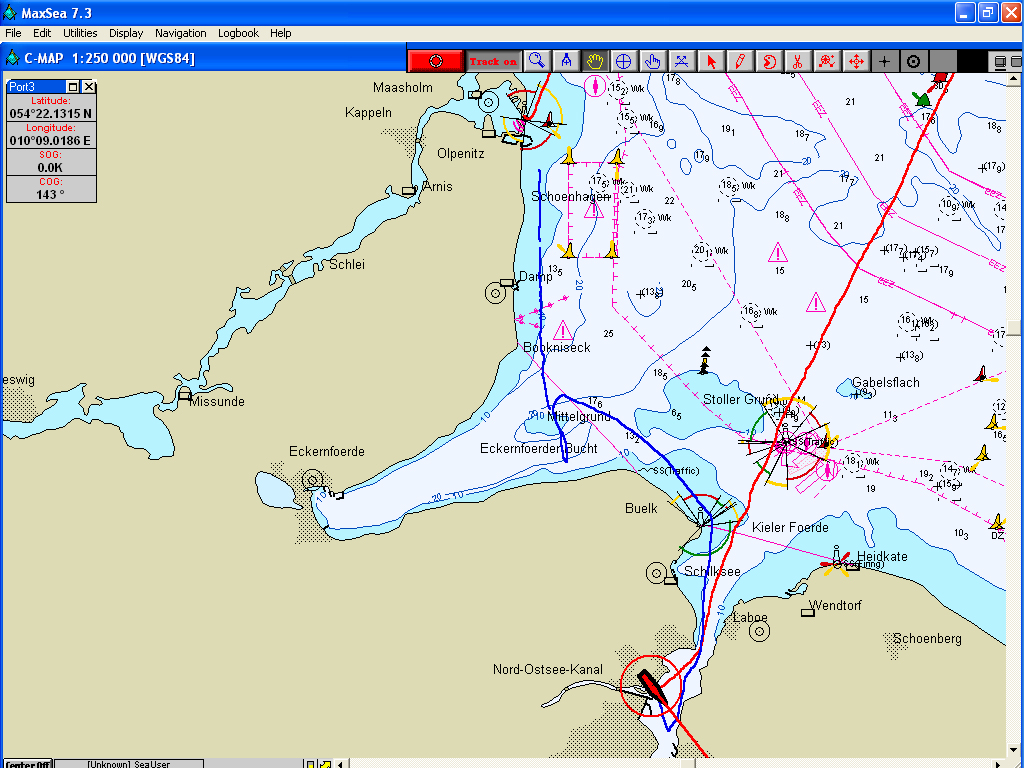
Task: Click the red ship marker near Nord-Ostsee-Kanal
Action: point(651,686)
